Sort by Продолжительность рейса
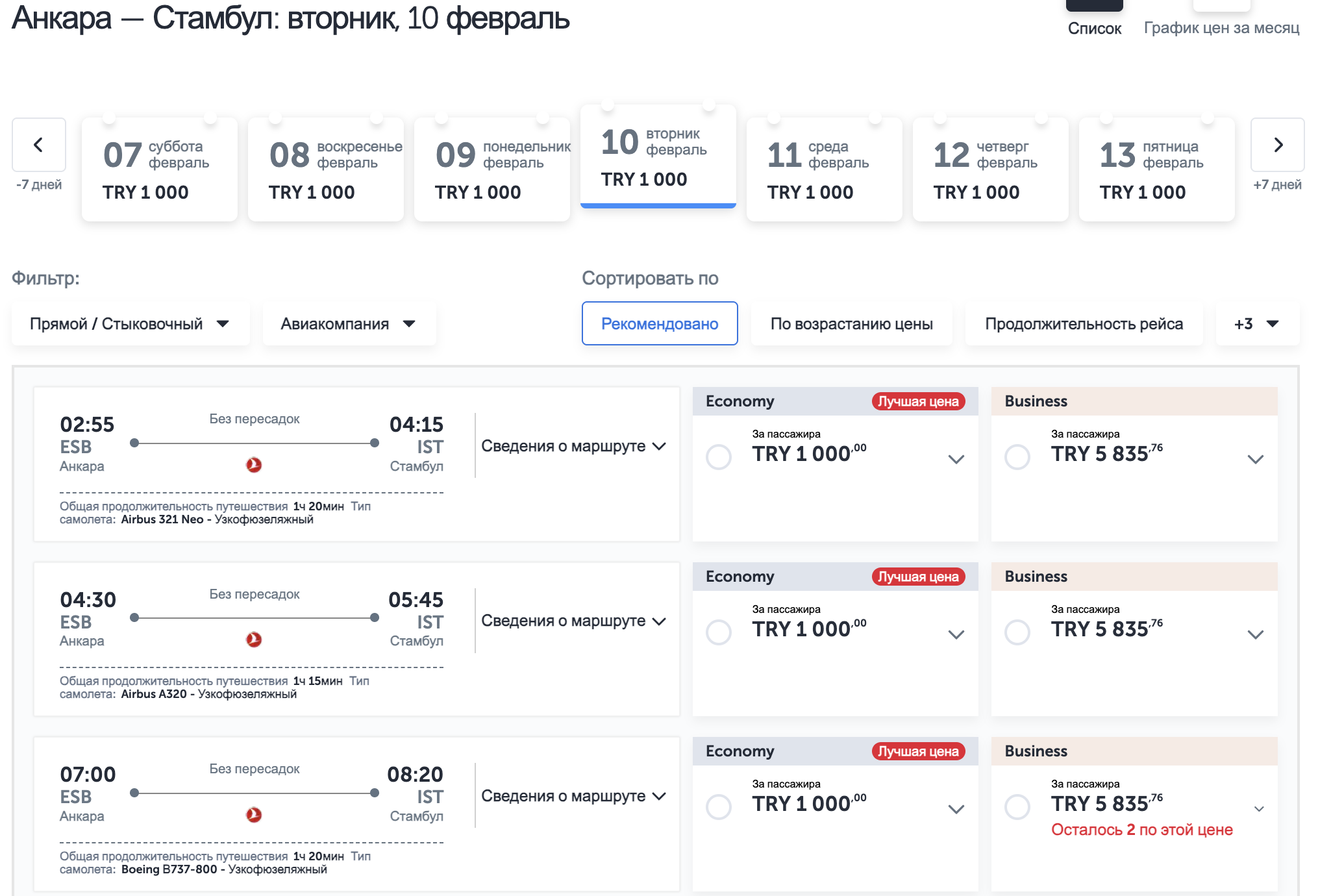Screen dimensions: 1331x896 click(1083, 323)
